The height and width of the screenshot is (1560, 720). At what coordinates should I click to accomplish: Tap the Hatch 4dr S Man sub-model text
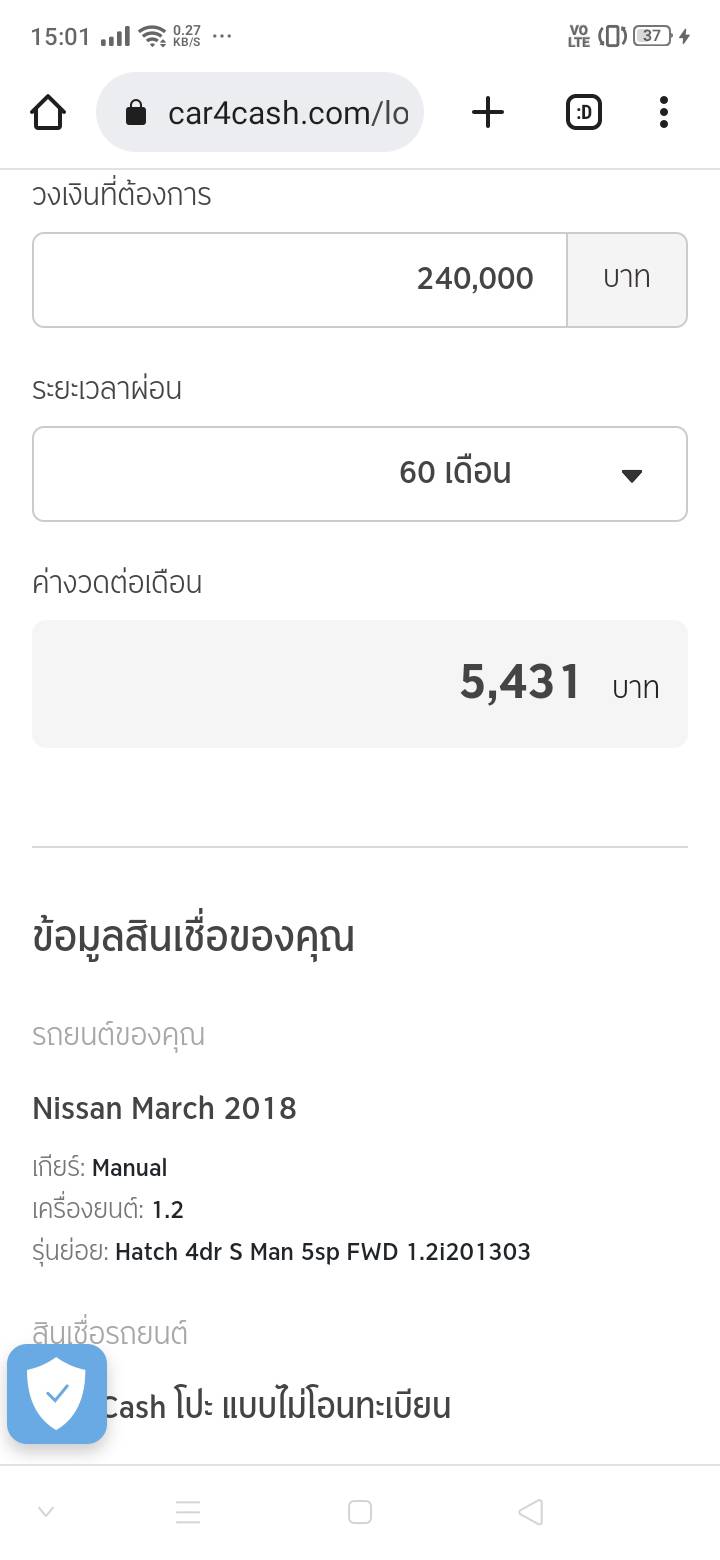(x=322, y=1251)
